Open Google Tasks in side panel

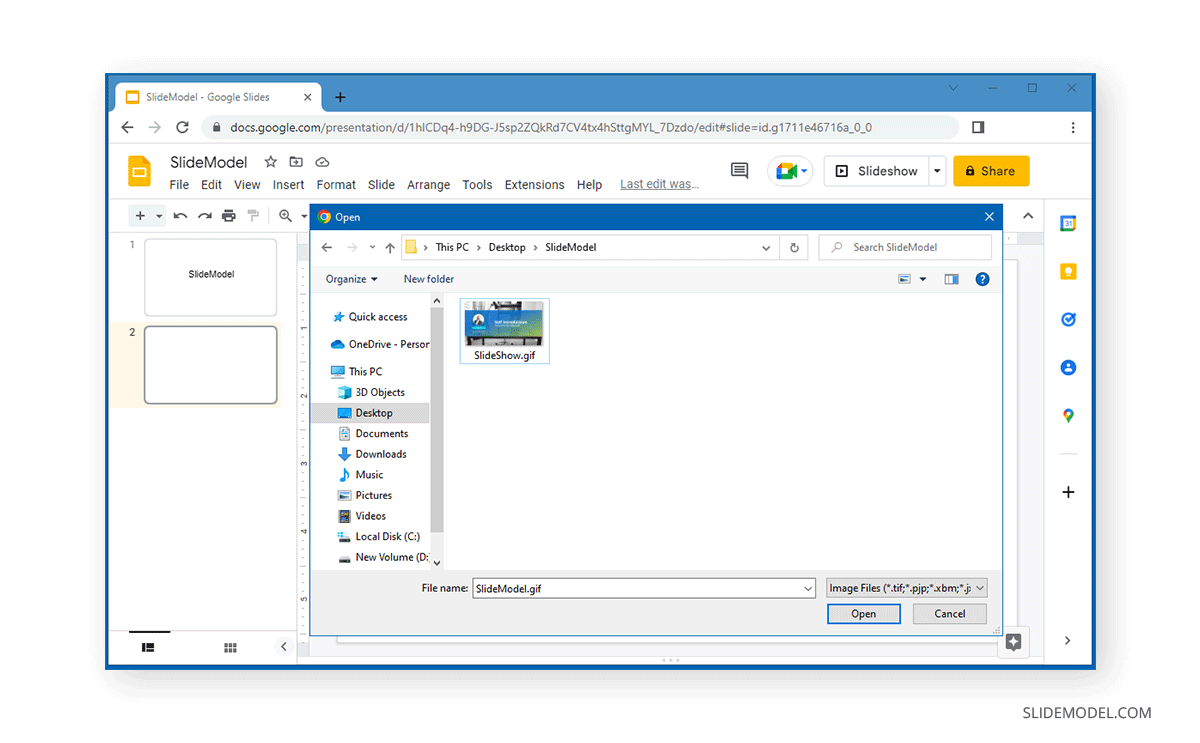click(1068, 319)
